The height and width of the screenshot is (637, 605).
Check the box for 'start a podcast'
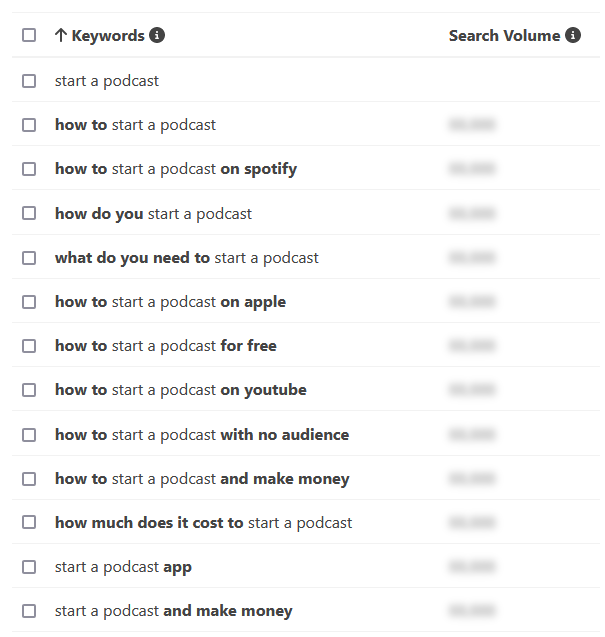29,81
